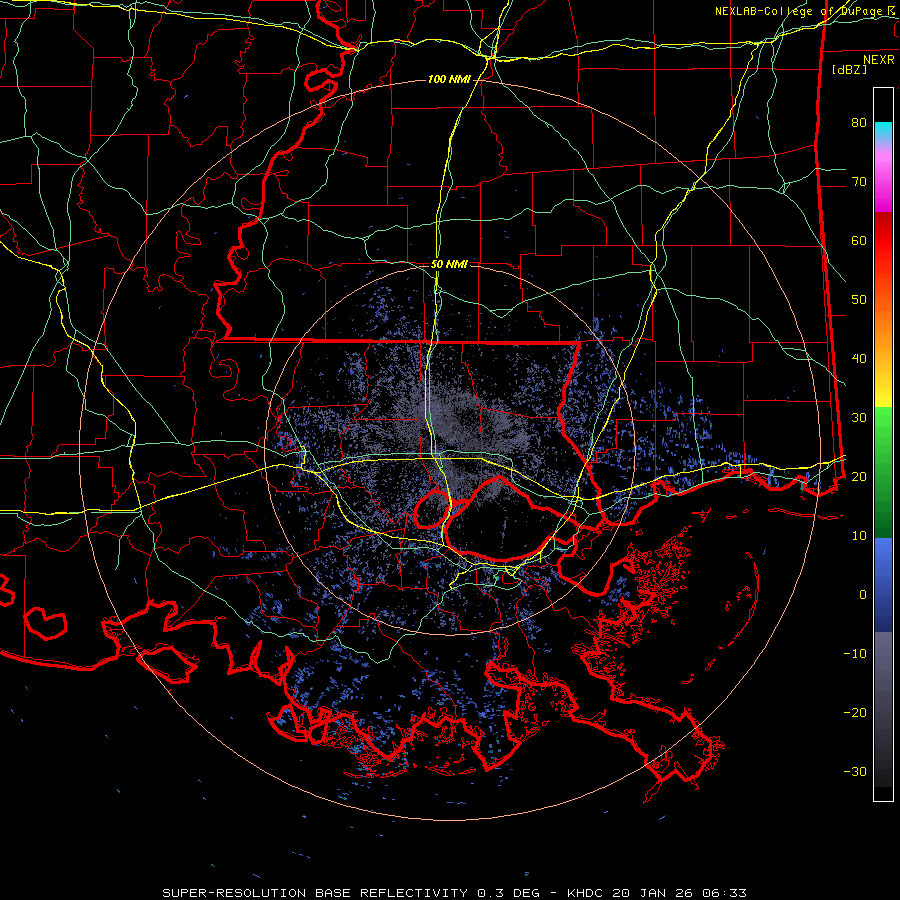Click the NEXR label above the scale
This screenshot has height=900, width=900.
coord(879,60)
